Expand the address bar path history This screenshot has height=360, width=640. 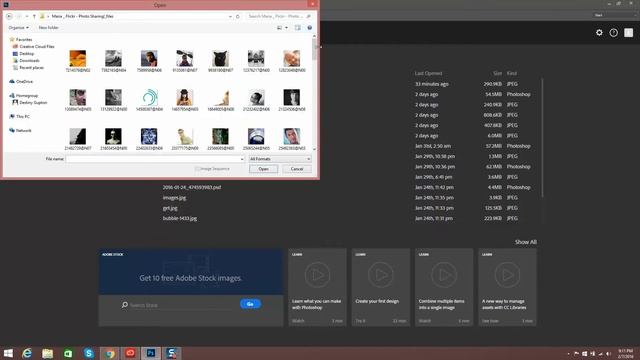coord(230,16)
